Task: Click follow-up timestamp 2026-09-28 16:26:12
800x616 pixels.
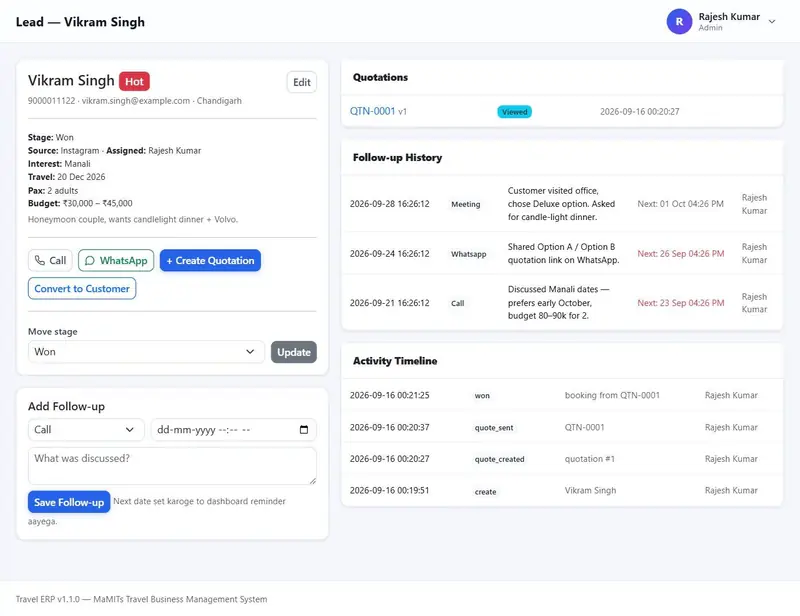Action: (389, 204)
